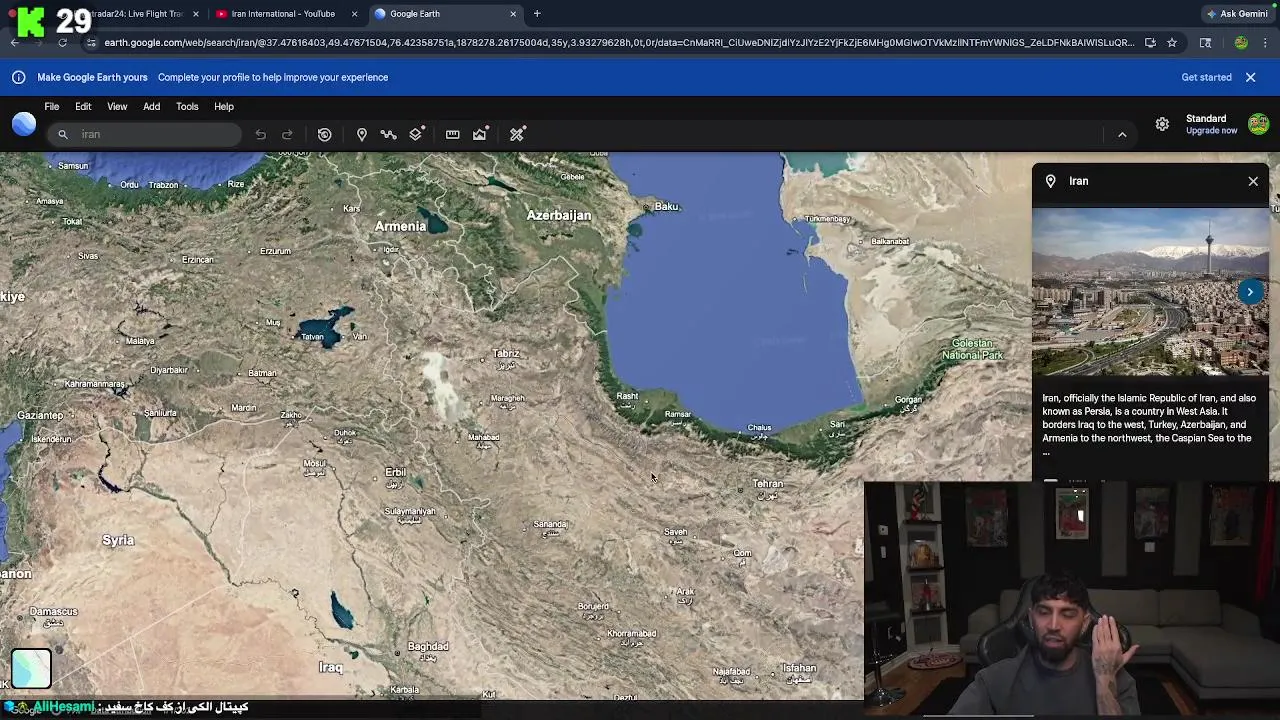Click the Baku label on the map
Screen dimensions: 1280x720
(x=667, y=206)
